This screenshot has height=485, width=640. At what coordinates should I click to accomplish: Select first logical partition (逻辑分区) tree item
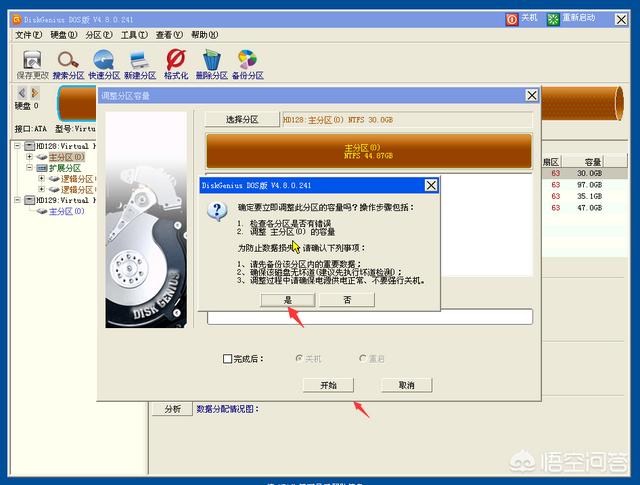(78, 179)
